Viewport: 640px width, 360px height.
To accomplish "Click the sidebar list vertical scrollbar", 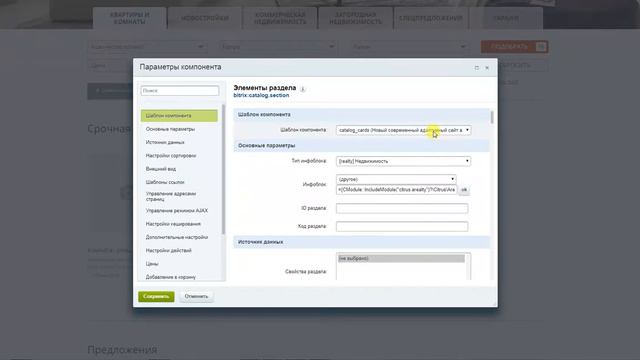I will [223, 169].
